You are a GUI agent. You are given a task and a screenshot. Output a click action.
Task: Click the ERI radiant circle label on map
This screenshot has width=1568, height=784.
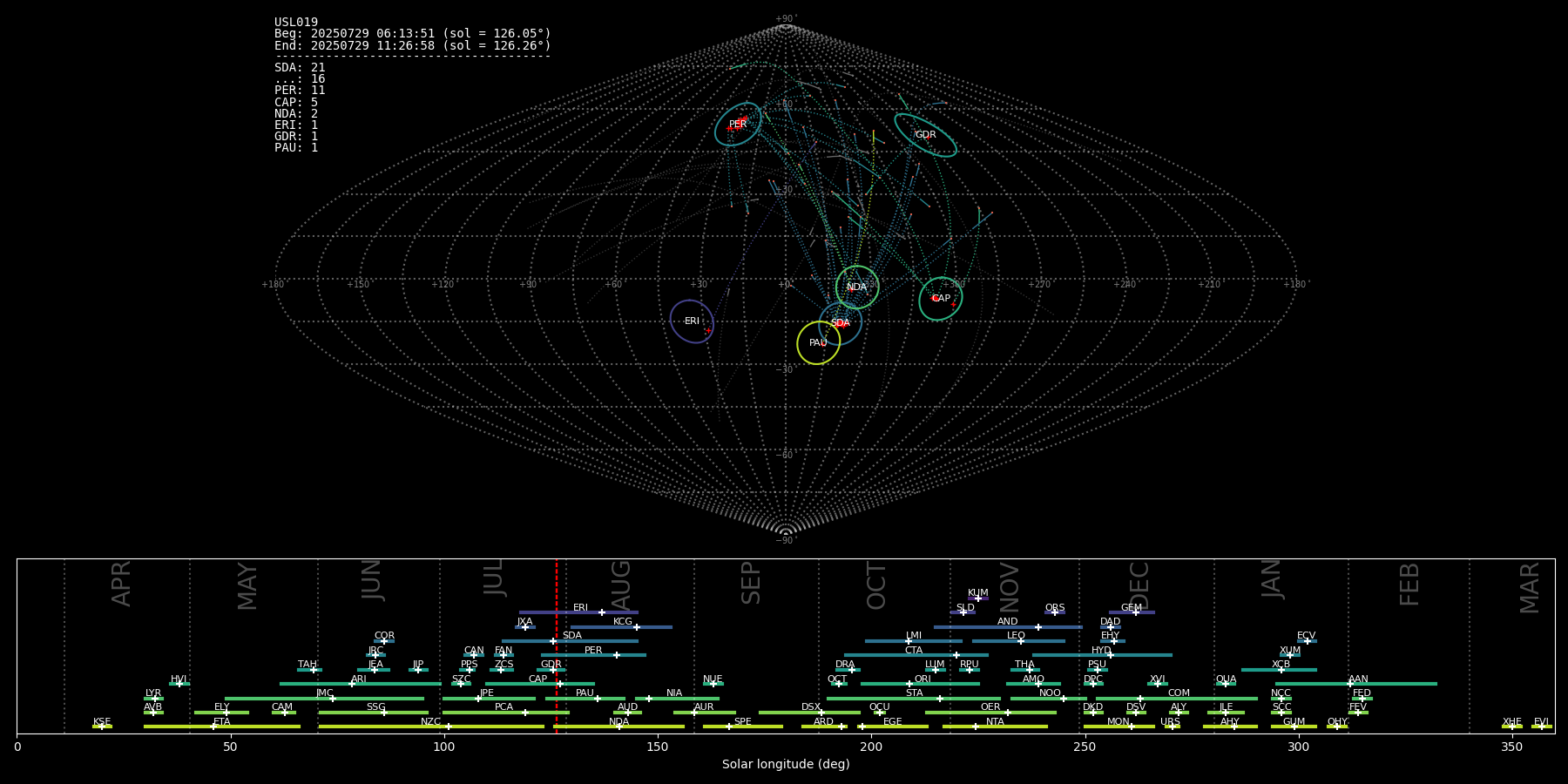tap(692, 321)
